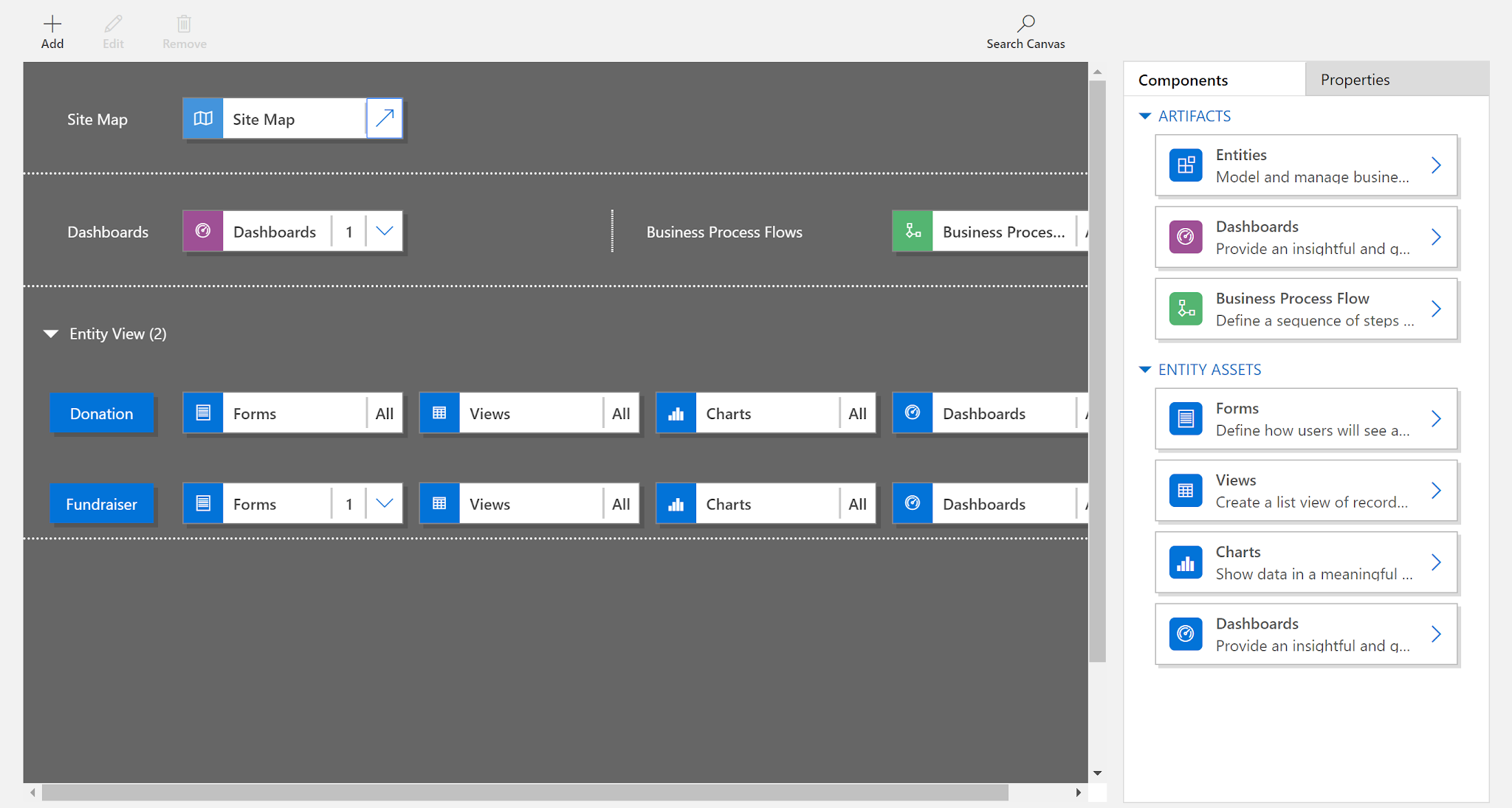Click the Forms icon in the Donation row

pos(202,412)
